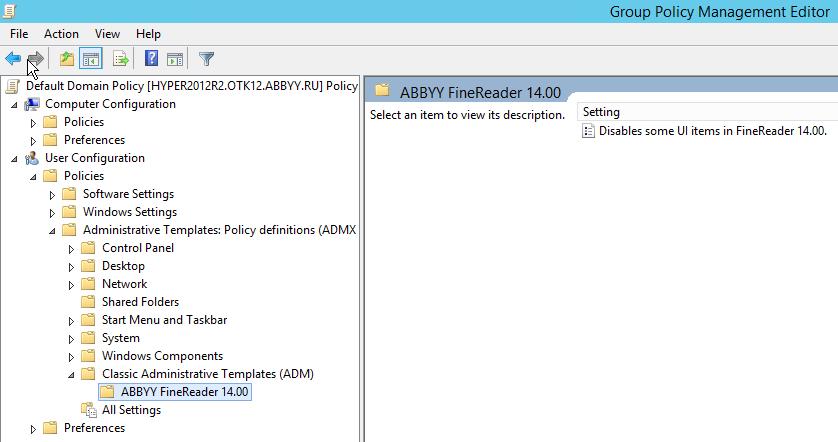Click the All Settings icon
Image resolution: width=838 pixels, height=442 pixels.
point(89,410)
